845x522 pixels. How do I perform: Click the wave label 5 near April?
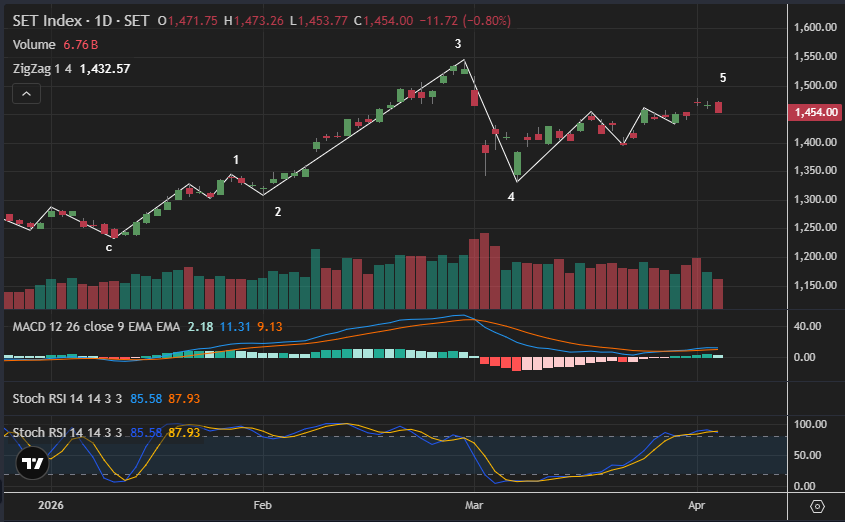click(723, 78)
